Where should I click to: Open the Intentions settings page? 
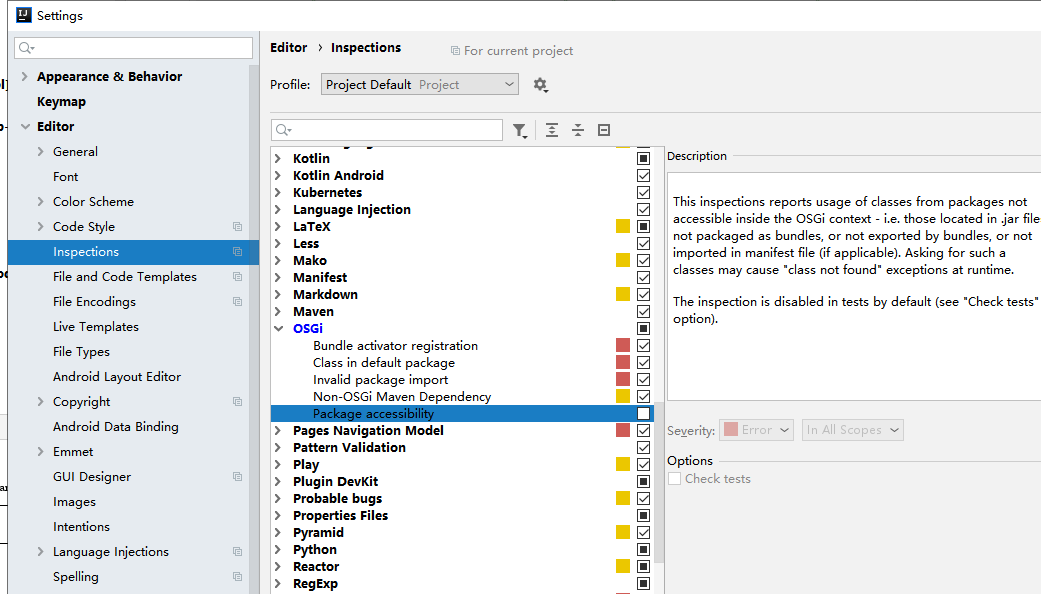81,527
